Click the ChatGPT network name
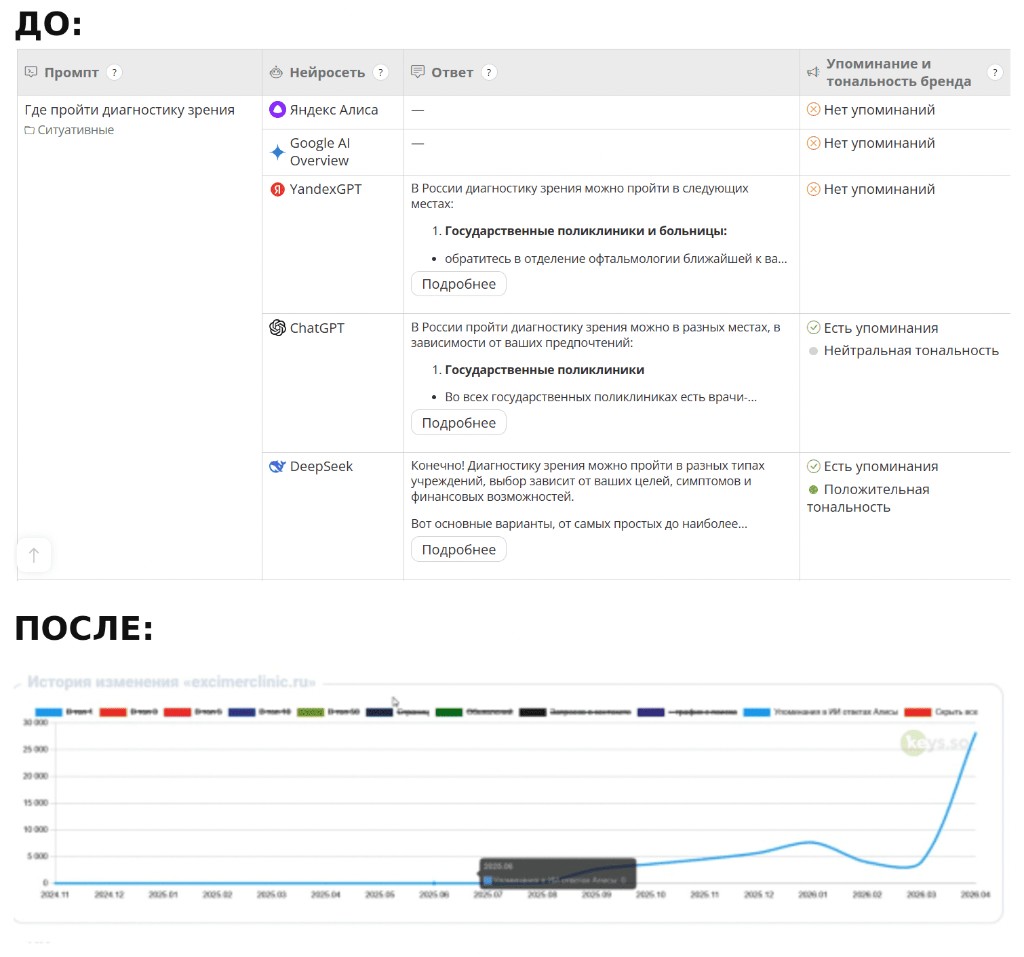This screenshot has height=957, width=1024. pos(317,328)
